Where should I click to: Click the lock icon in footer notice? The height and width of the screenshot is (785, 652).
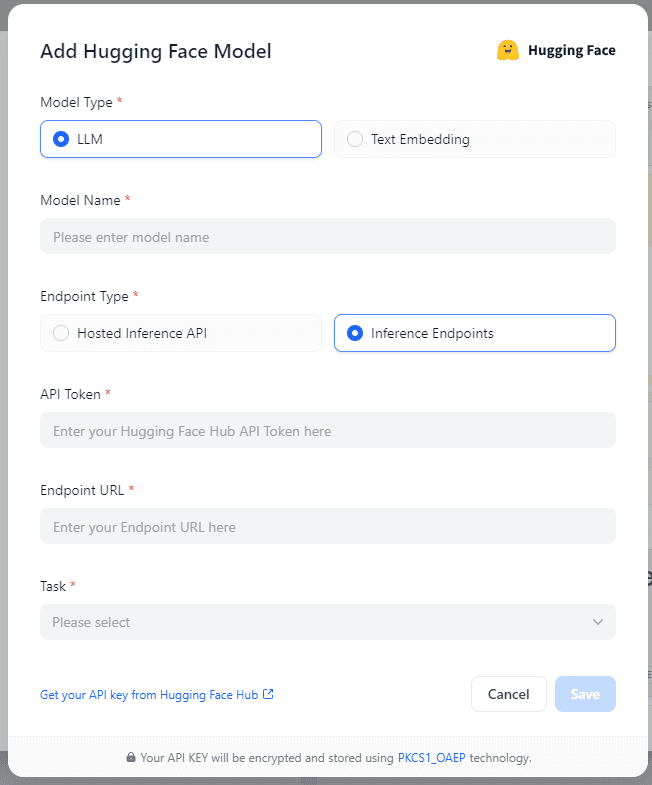click(131, 758)
